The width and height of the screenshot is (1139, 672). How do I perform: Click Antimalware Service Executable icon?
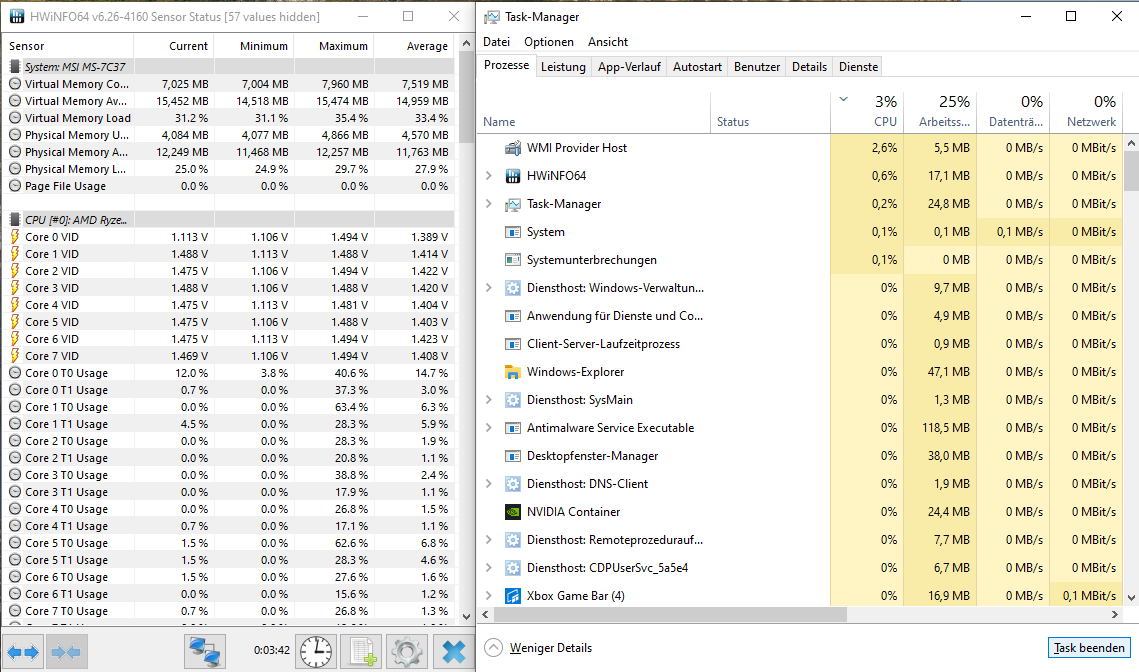[x=513, y=428]
